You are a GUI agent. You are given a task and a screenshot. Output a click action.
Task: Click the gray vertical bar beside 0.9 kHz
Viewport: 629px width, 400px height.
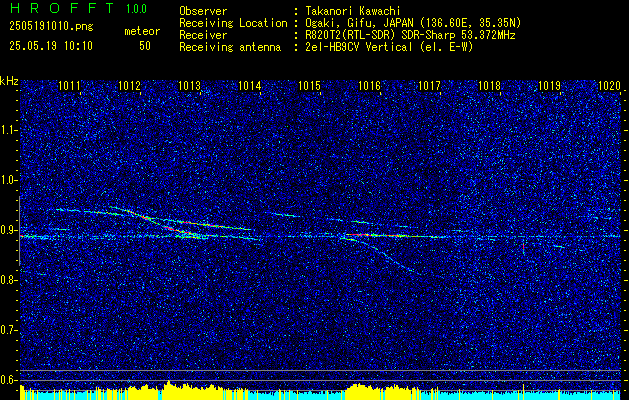(19, 231)
